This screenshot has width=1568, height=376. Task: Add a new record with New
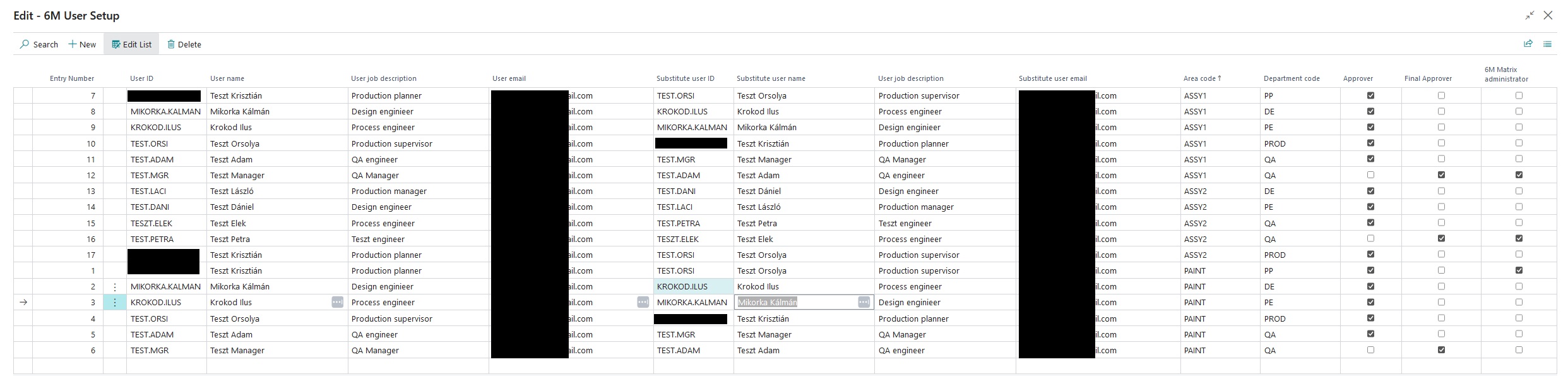[82, 44]
